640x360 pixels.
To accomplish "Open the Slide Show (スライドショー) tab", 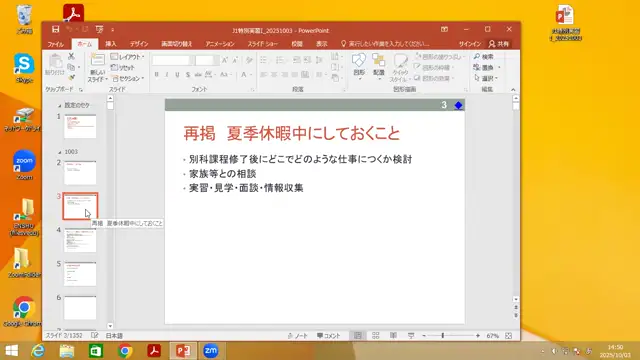I will point(262,44).
